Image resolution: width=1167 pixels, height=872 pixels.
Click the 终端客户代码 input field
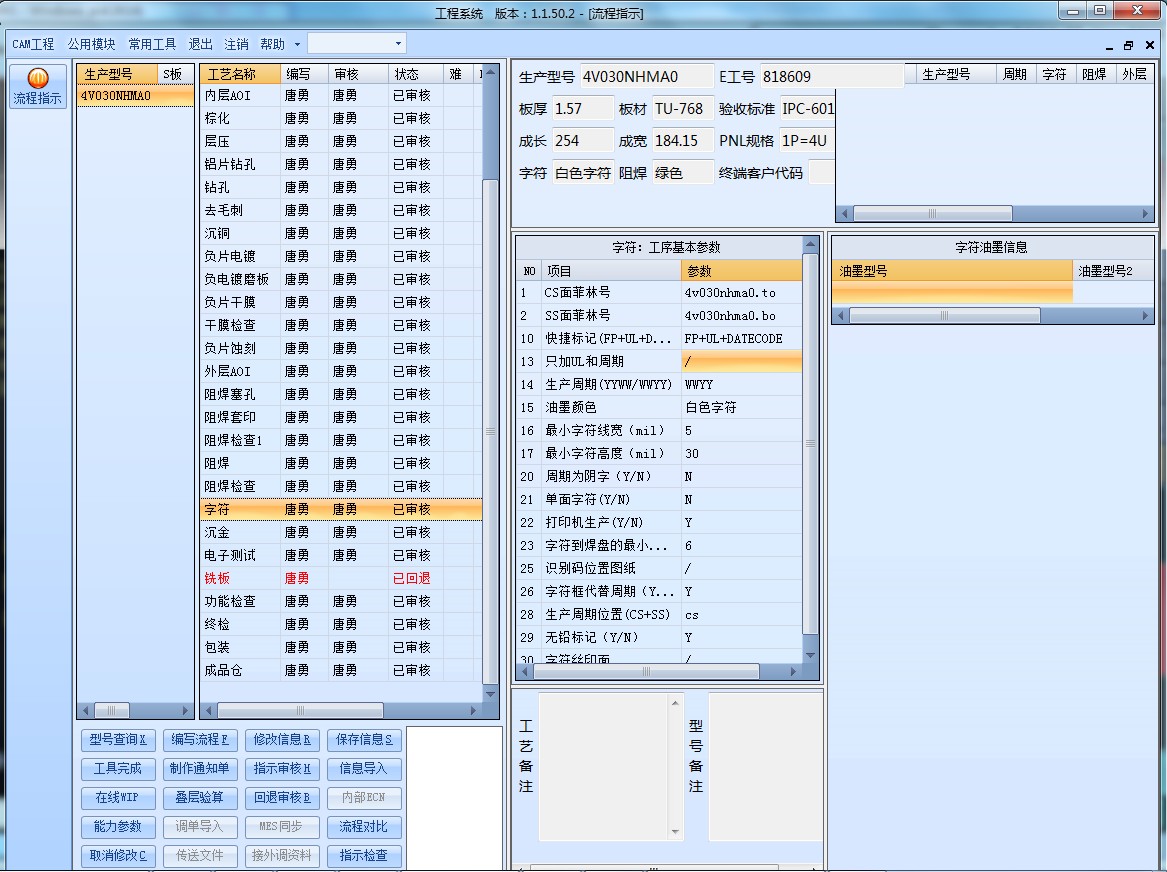pos(821,173)
